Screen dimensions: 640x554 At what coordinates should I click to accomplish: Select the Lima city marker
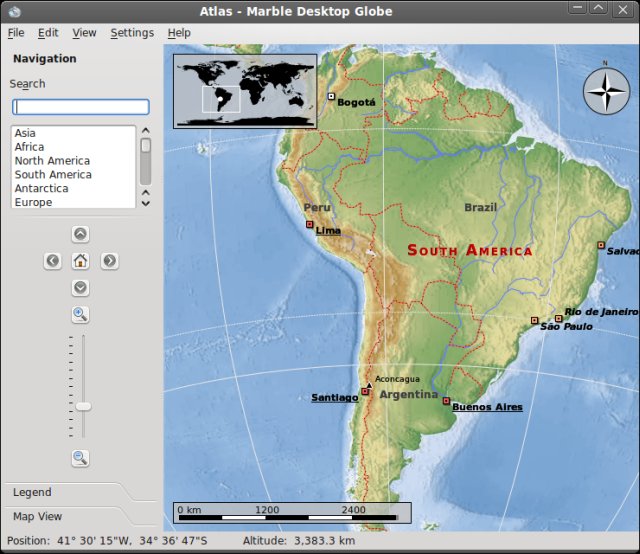pyautogui.click(x=309, y=224)
